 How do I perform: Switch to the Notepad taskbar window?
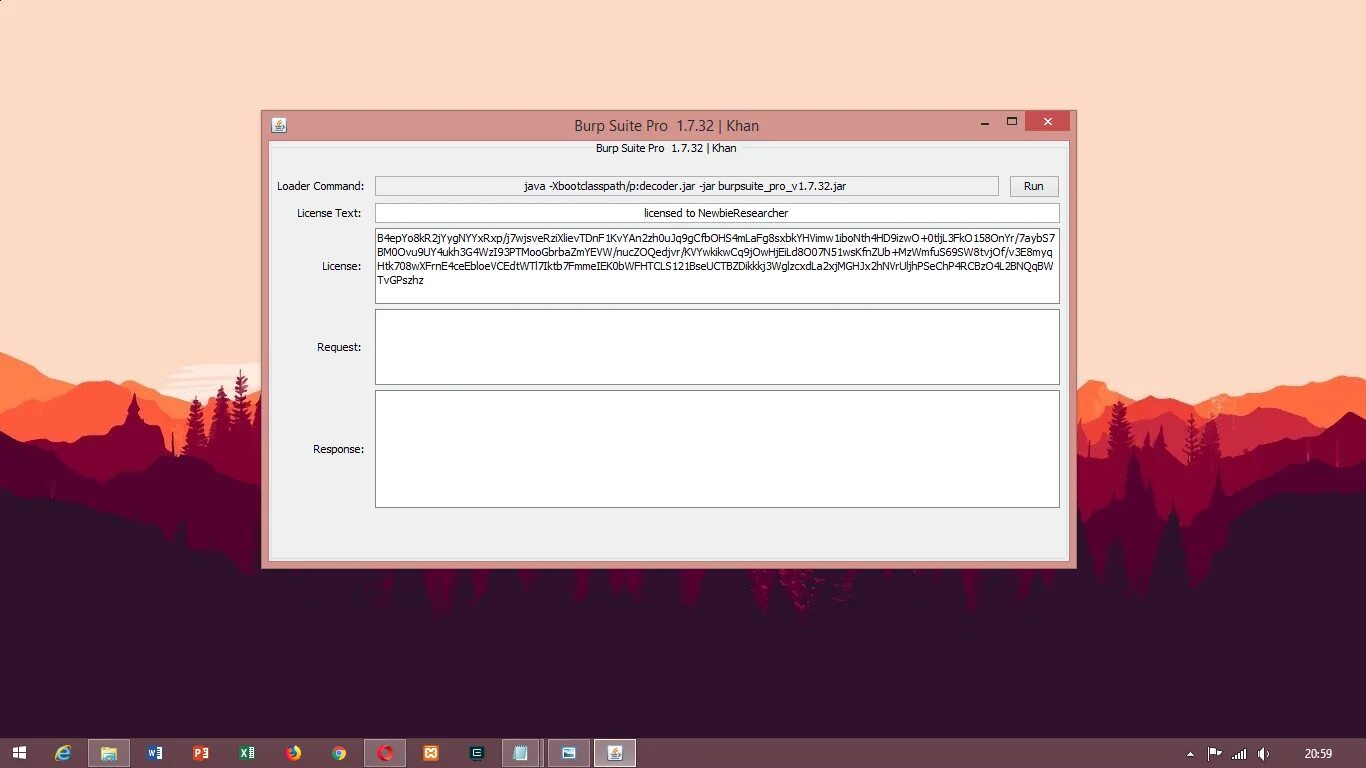(521, 753)
